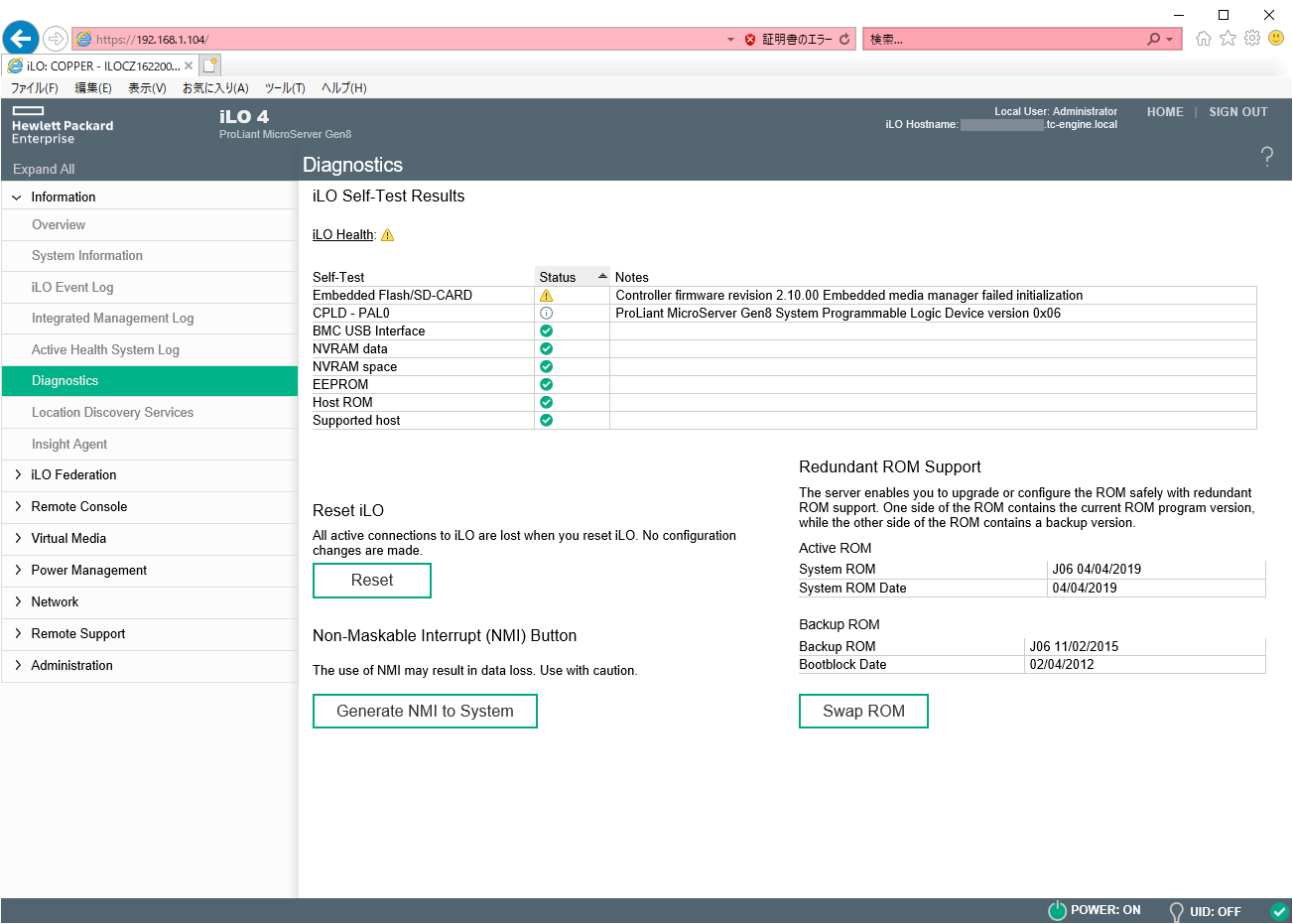Click the HOME link in header
This screenshot has width=1293, height=924.
click(1165, 112)
